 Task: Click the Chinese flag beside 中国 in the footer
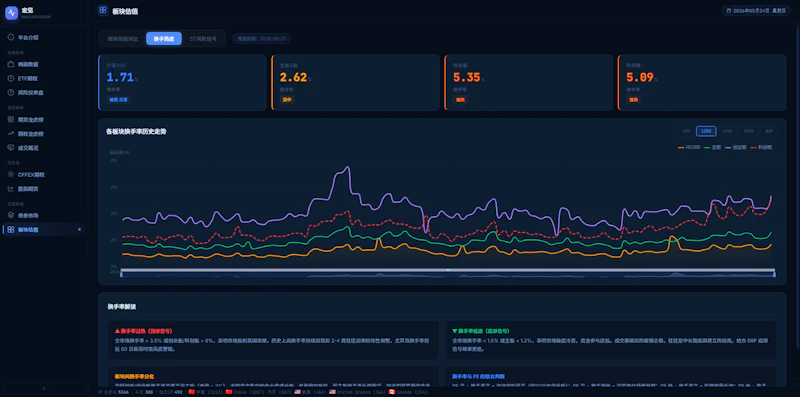(x=192, y=392)
